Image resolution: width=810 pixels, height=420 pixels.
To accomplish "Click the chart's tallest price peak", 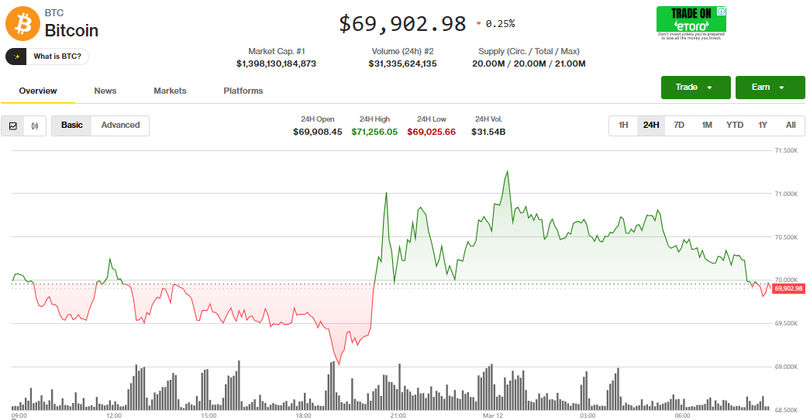I will click(508, 172).
